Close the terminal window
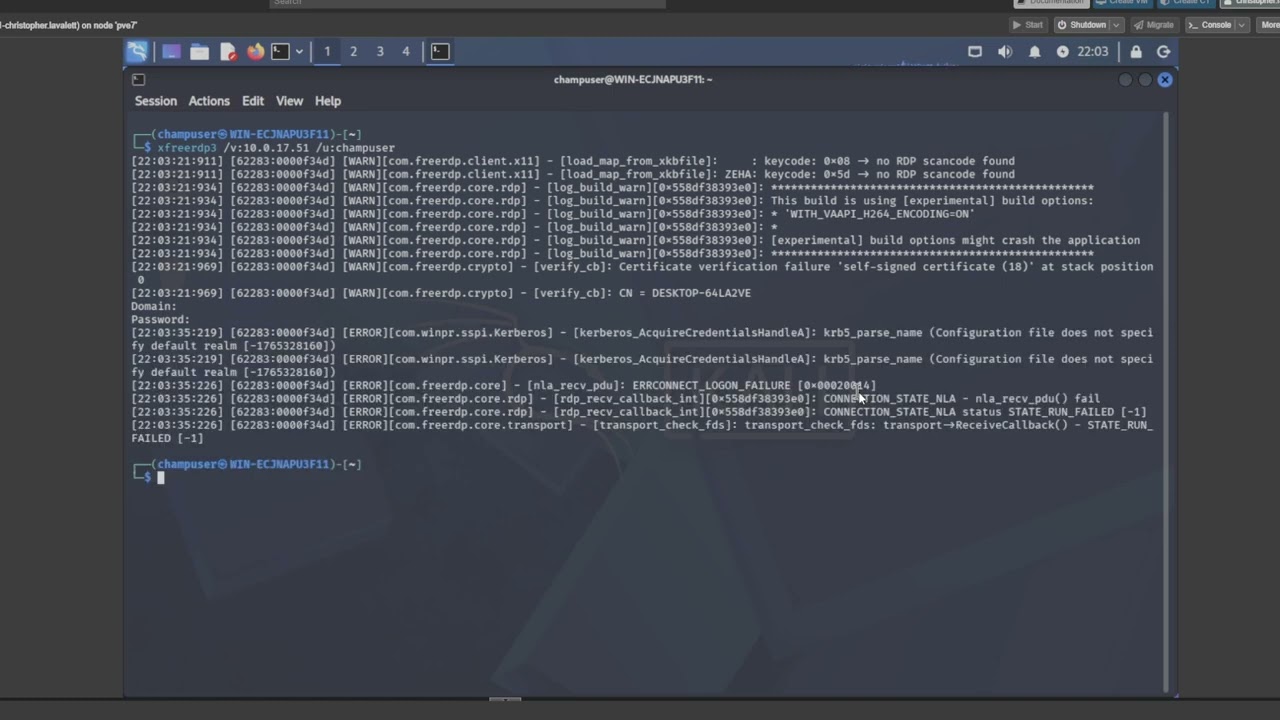The image size is (1280, 720). (1165, 80)
